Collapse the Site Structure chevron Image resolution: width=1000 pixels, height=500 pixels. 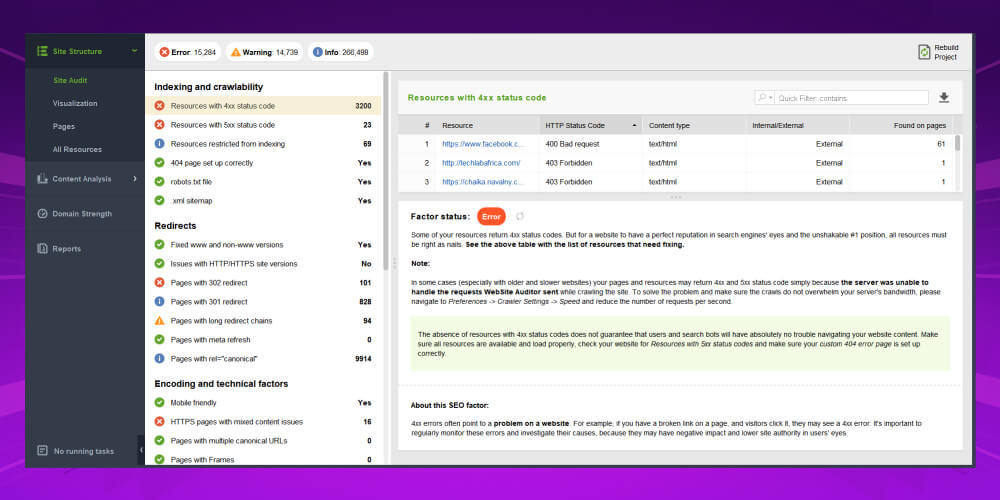coord(135,50)
